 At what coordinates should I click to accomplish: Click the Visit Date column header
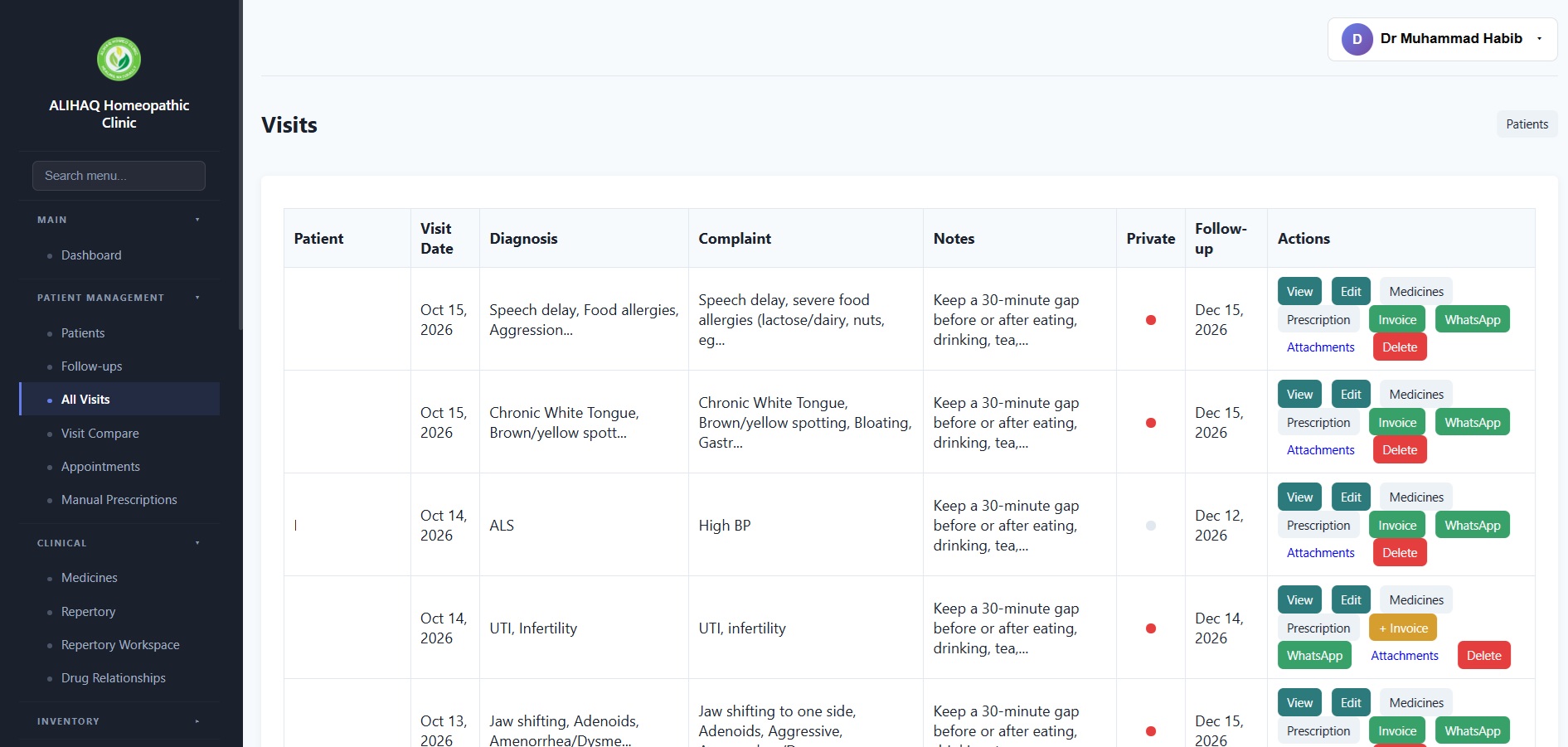(444, 239)
